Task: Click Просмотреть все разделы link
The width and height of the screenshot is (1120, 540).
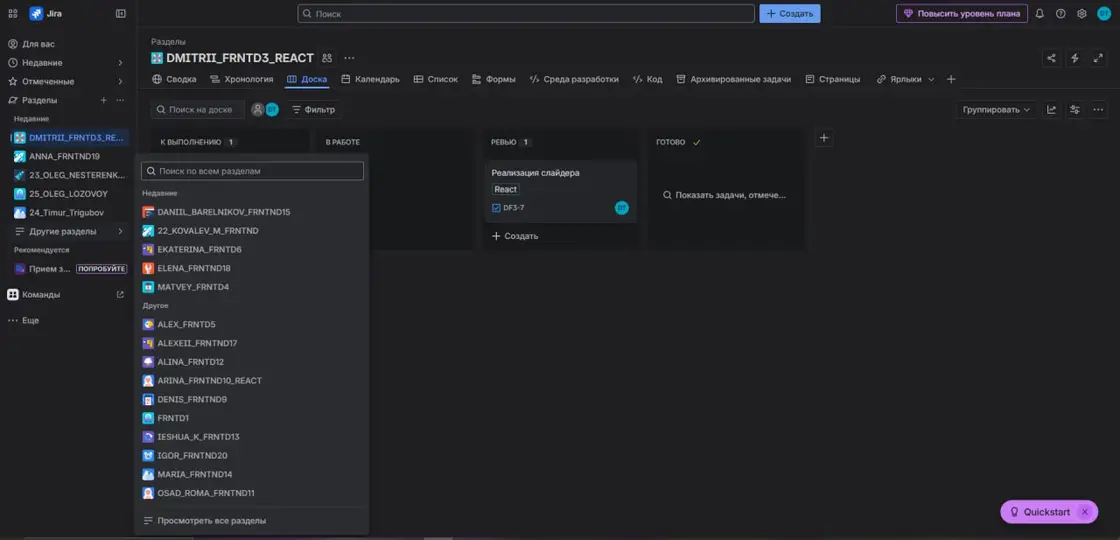Action: click(x=204, y=521)
